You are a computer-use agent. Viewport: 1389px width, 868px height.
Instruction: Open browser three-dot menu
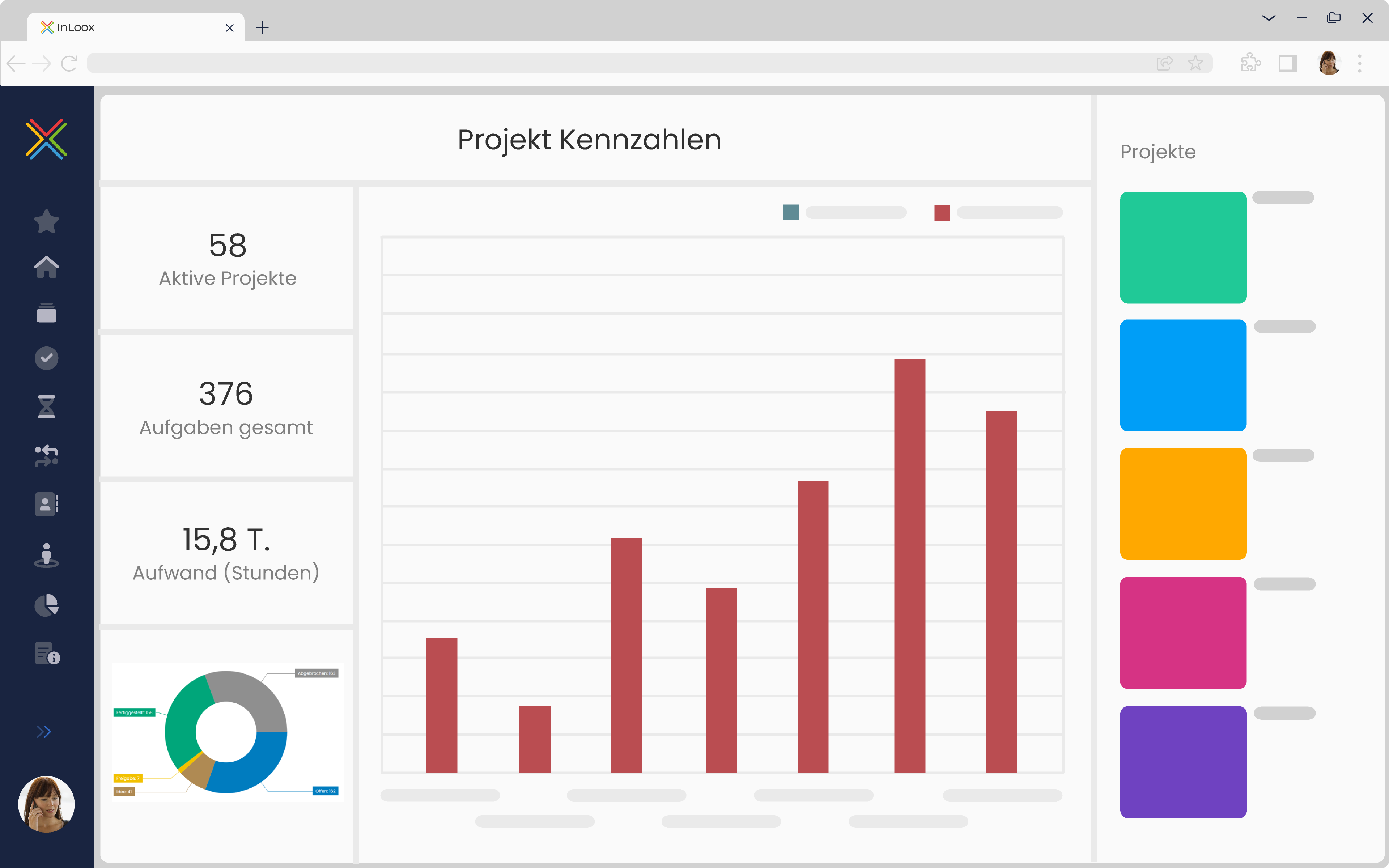(x=1359, y=63)
